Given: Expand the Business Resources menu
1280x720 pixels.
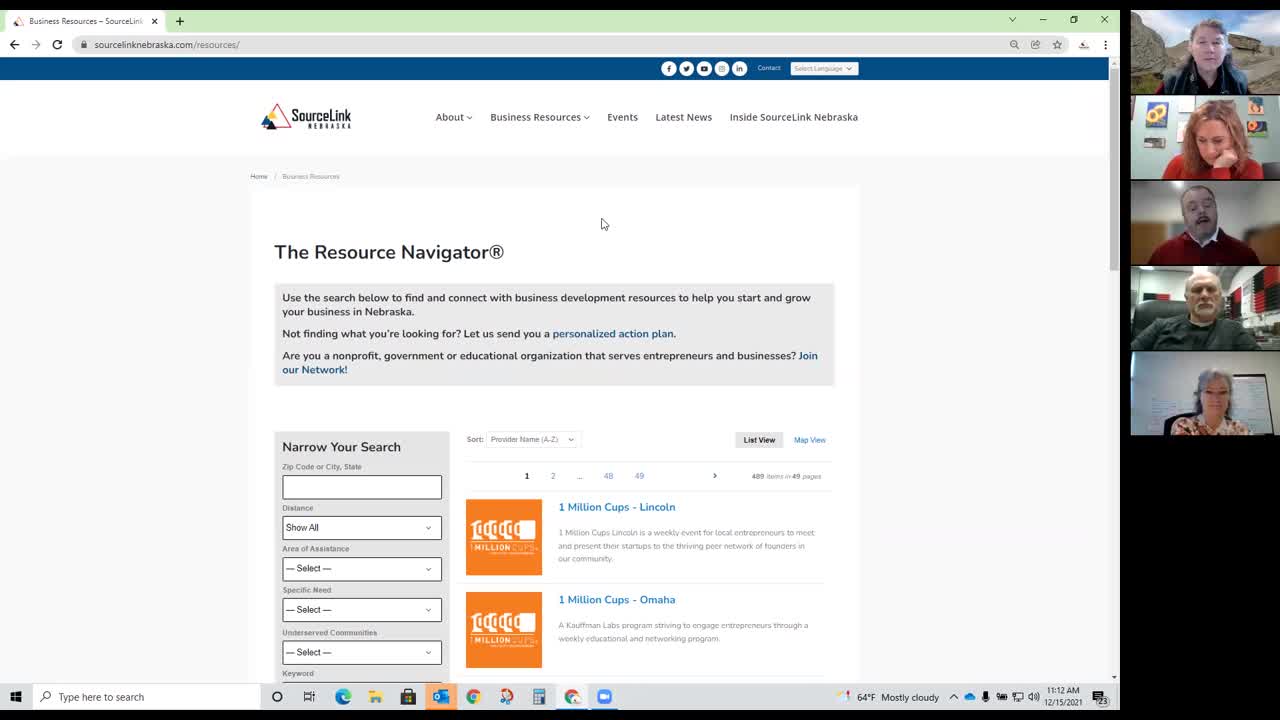Looking at the screenshot, I should (x=540, y=117).
